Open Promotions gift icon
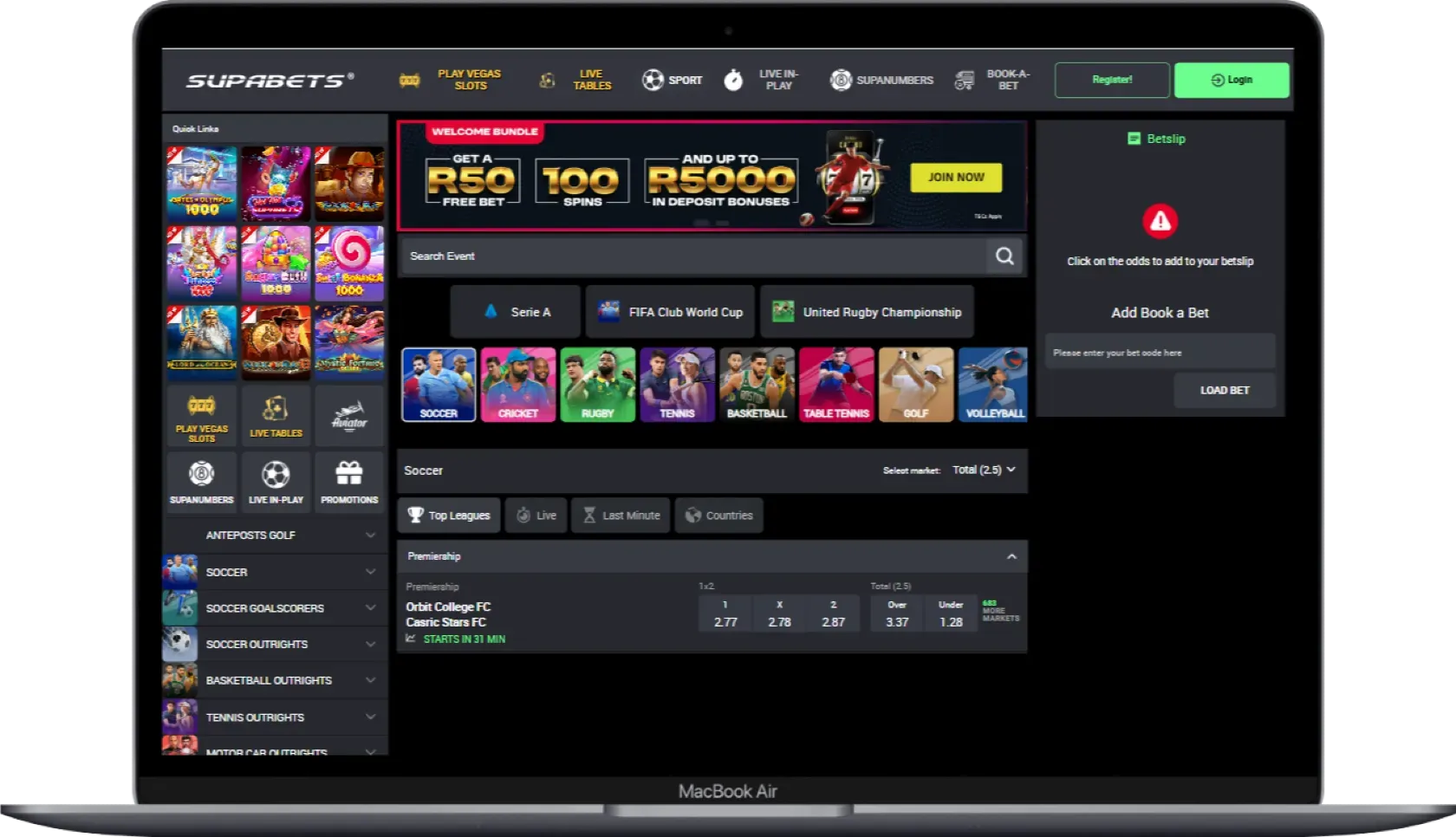 tap(349, 481)
